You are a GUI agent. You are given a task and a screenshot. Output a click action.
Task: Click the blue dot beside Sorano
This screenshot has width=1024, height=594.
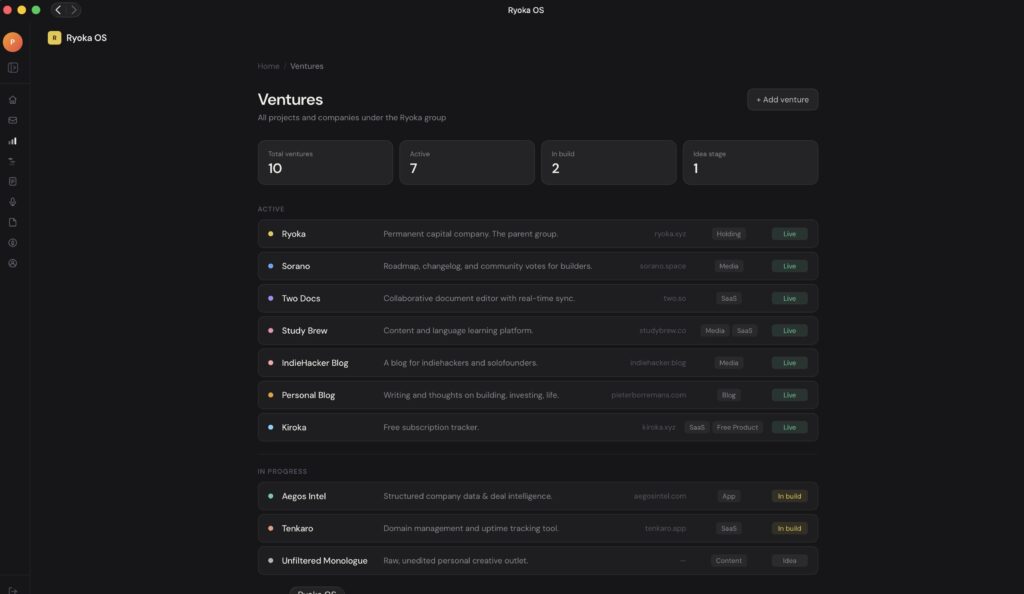(x=270, y=266)
